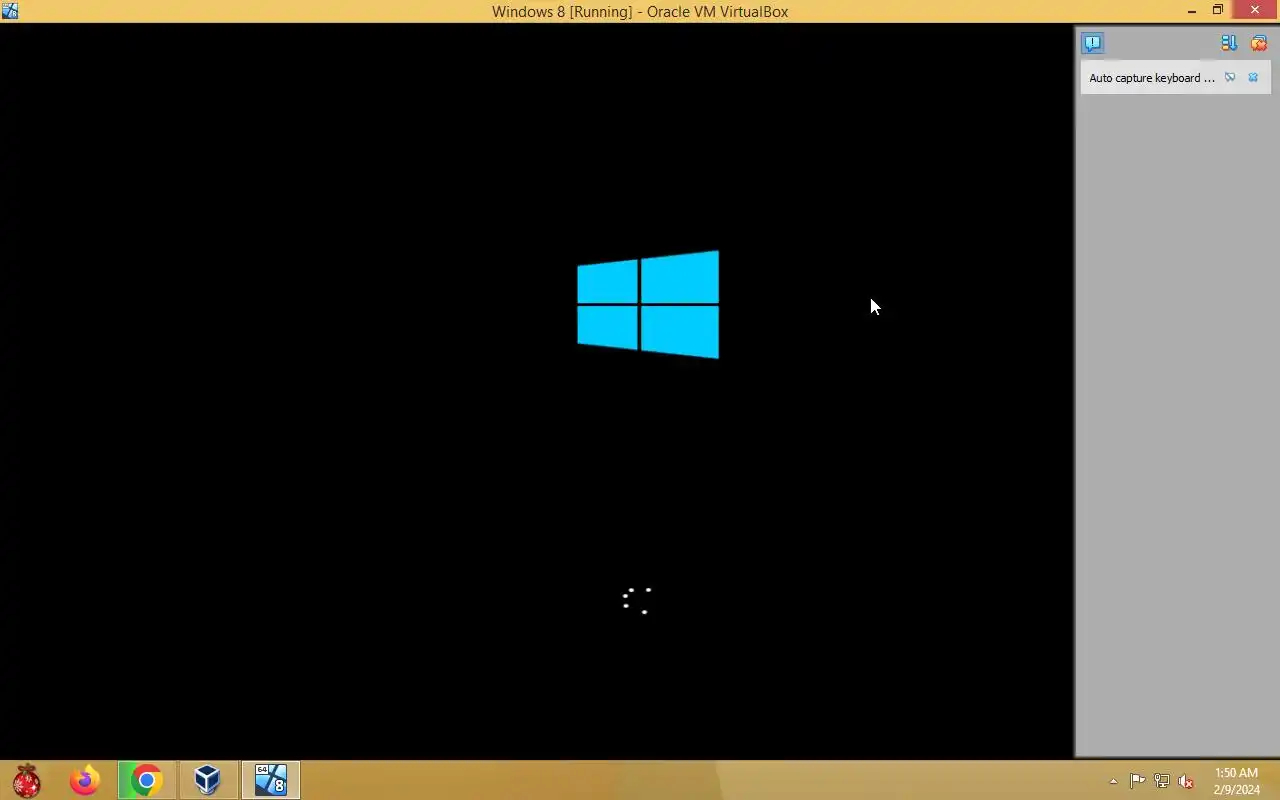The image size is (1280, 800).
Task: Minimize the VirtualBox VM window
Action: pos(1192,11)
